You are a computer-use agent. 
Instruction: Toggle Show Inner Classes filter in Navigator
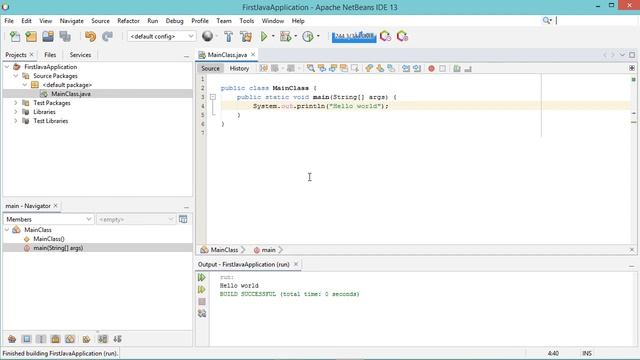pos(70,339)
